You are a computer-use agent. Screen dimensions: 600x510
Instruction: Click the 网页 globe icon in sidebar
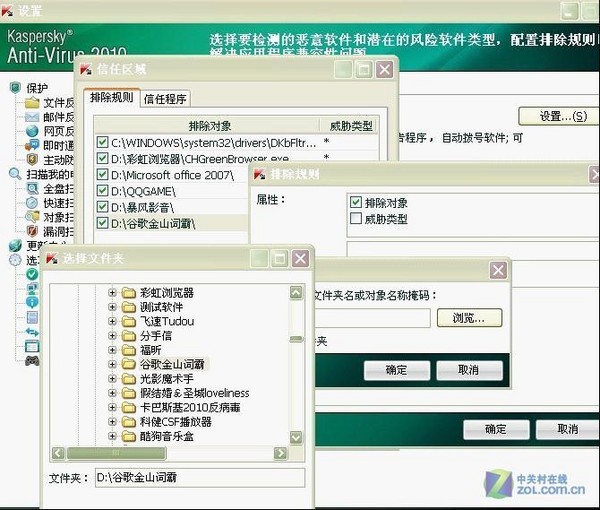click(x=32, y=131)
